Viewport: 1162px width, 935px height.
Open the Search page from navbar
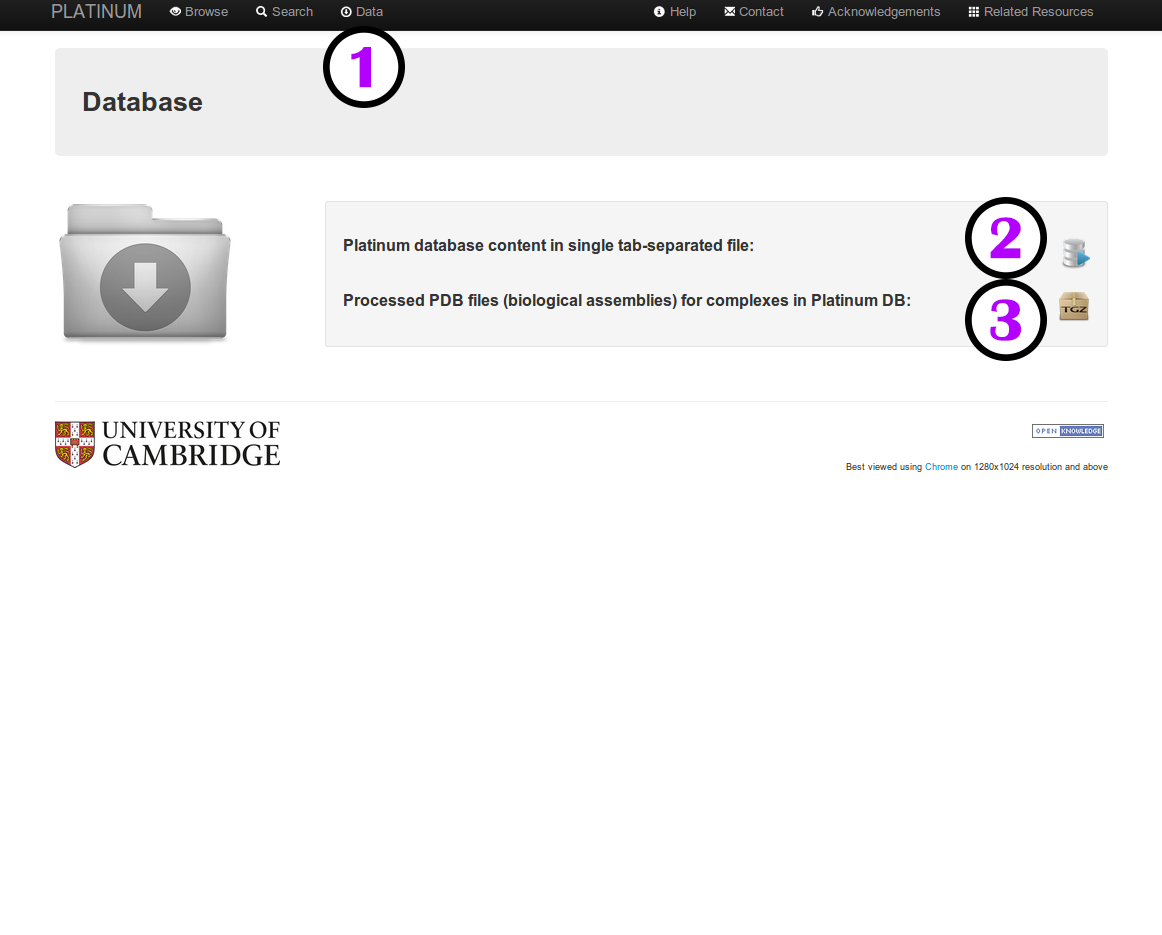[x=284, y=12]
